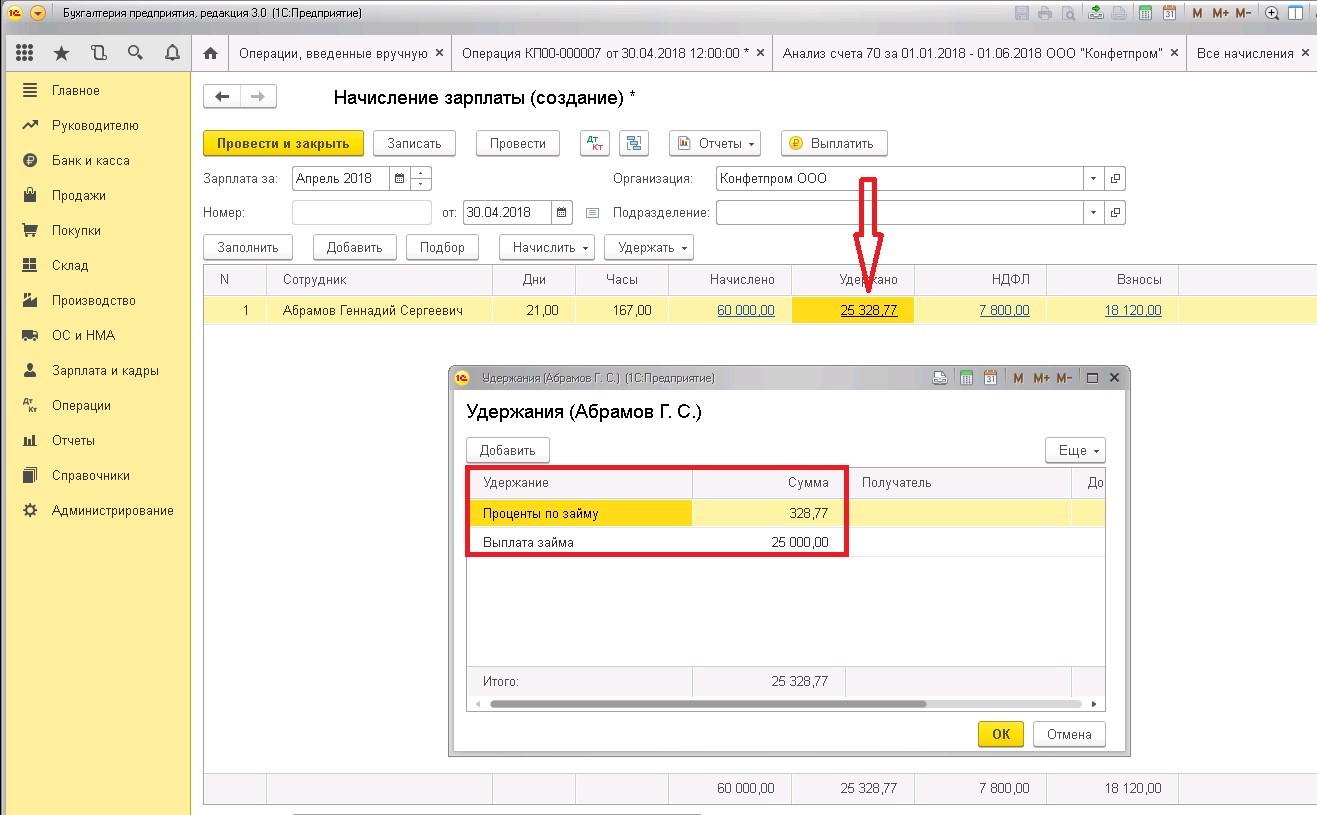Open the Отчеты dropdown button

[x=715, y=143]
